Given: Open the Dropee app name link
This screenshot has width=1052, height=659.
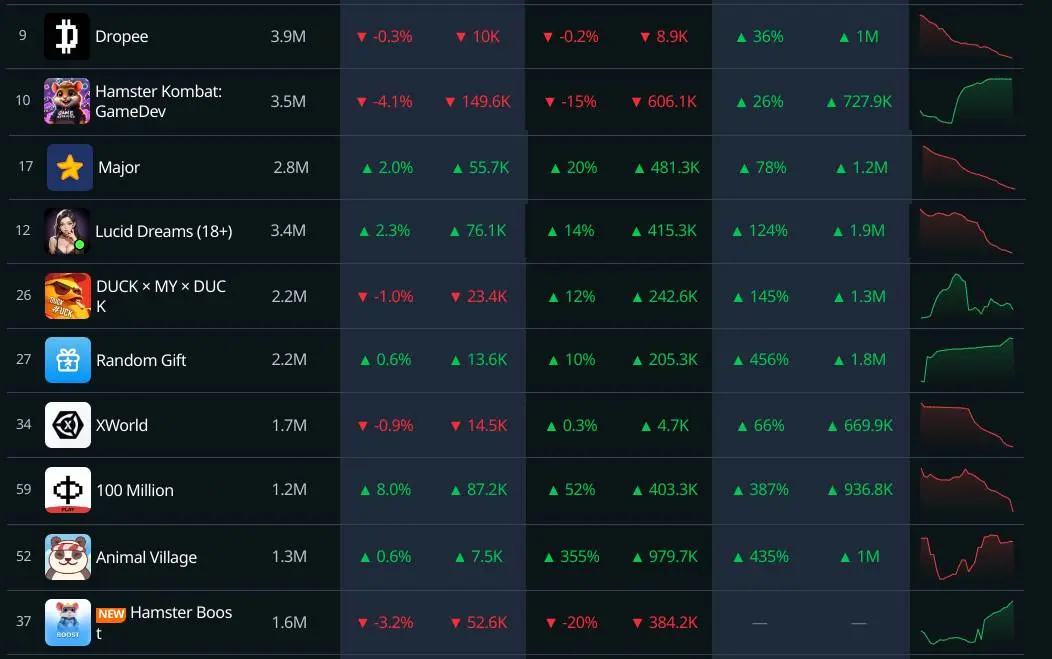Looking at the screenshot, I should tap(121, 36).
